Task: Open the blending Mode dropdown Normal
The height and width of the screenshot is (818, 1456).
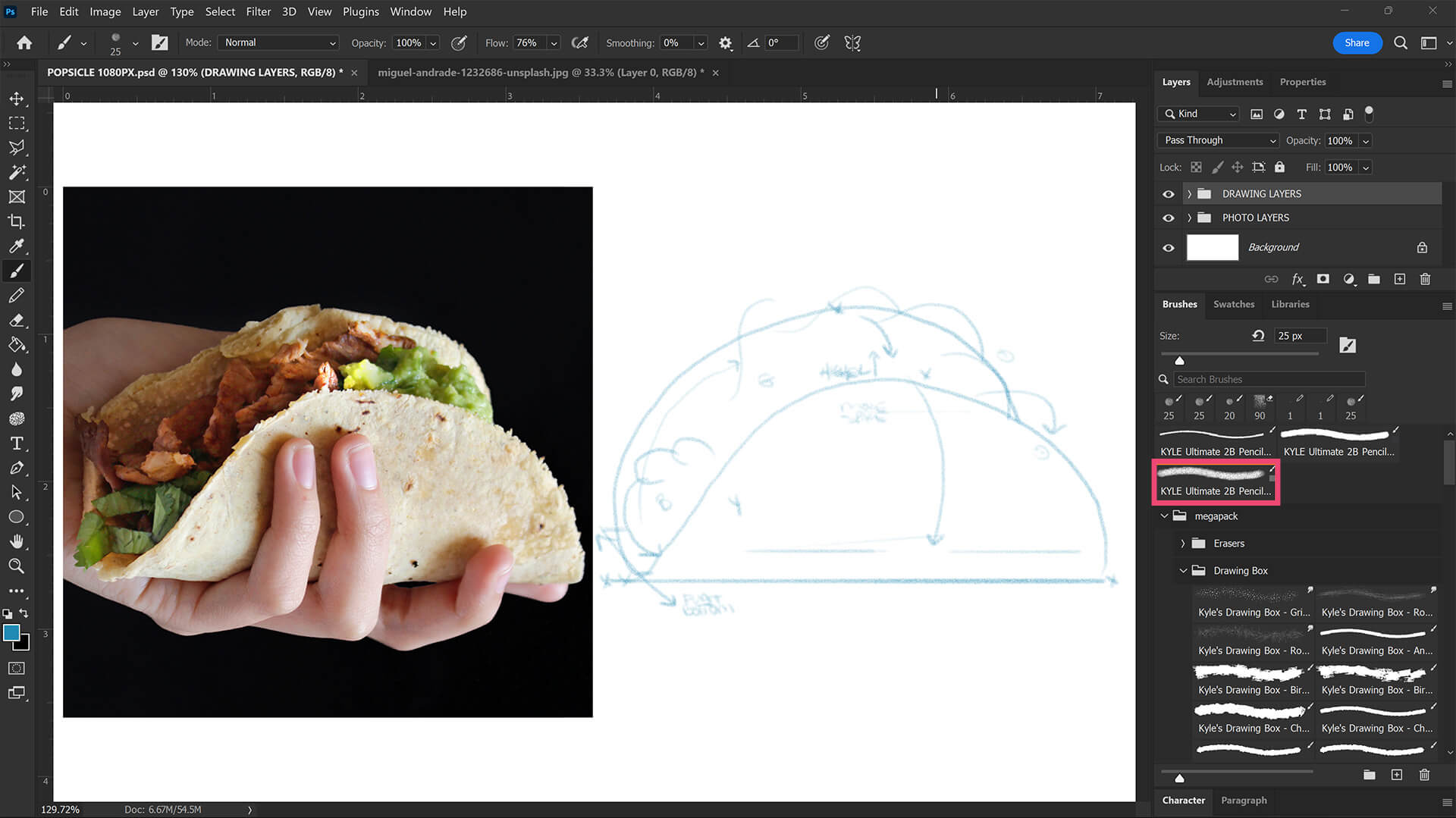Action: click(x=278, y=42)
